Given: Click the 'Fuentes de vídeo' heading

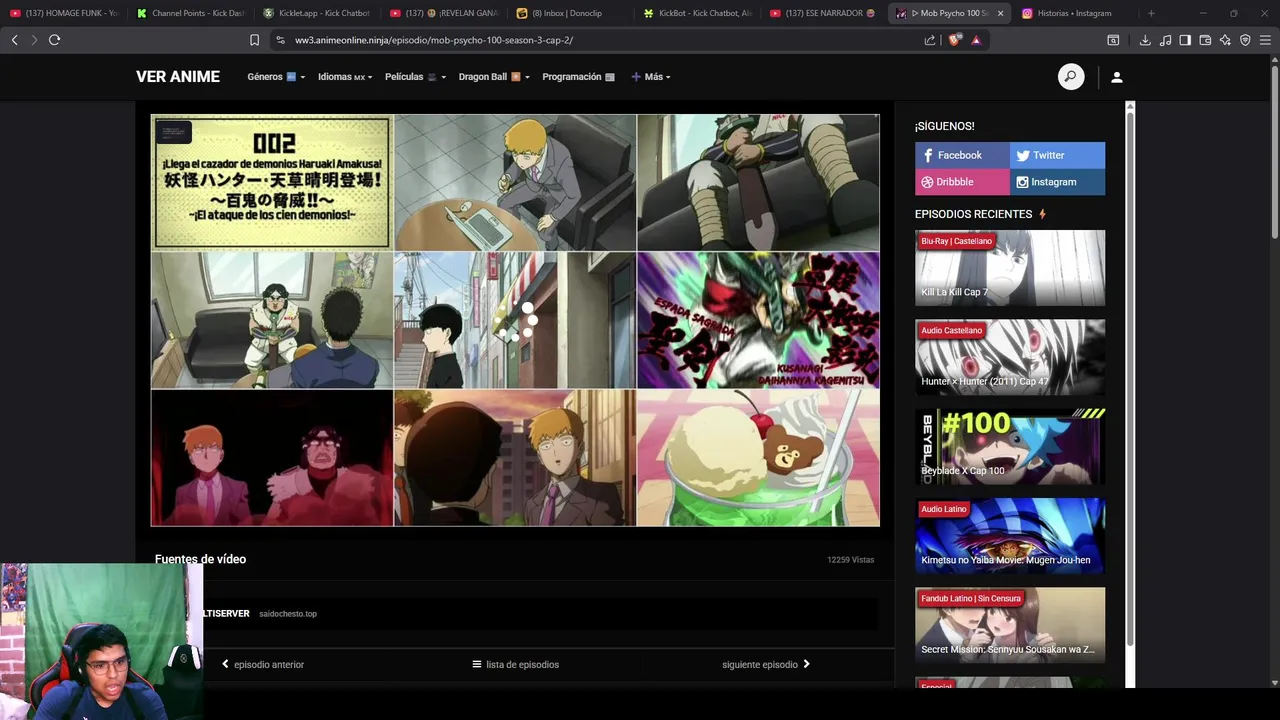Looking at the screenshot, I should coord(200,559).
